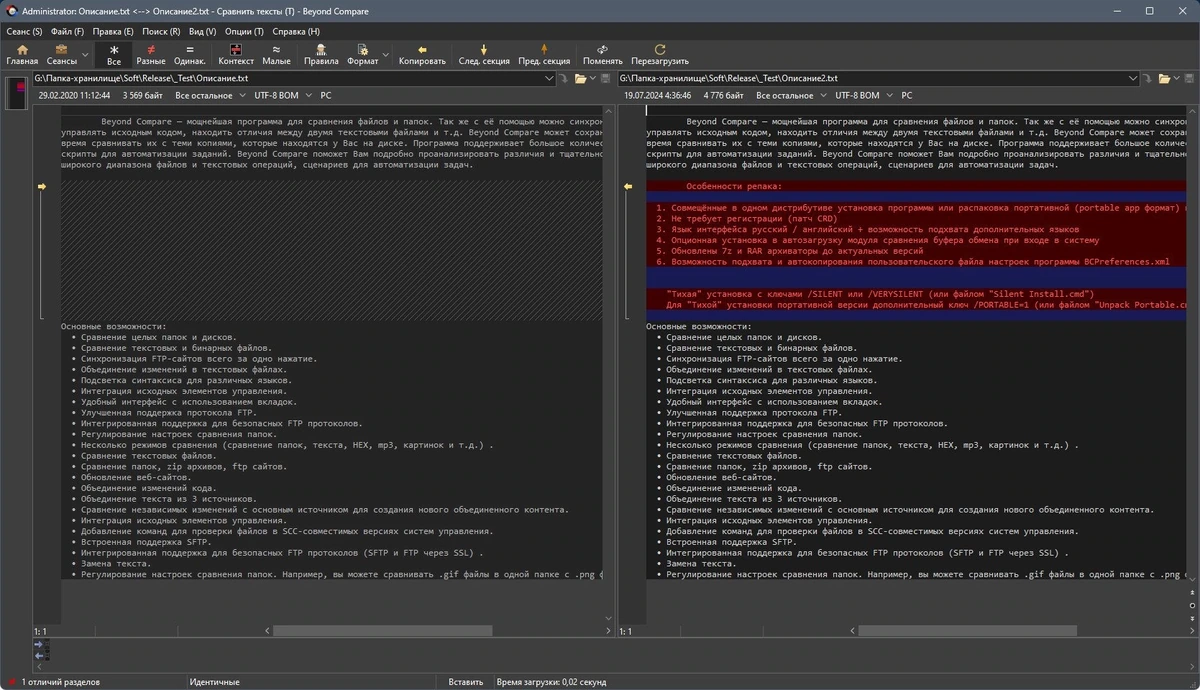1200x690 pixels.
Task: Click left pane PC line-ending label
Action: [326, 96]
